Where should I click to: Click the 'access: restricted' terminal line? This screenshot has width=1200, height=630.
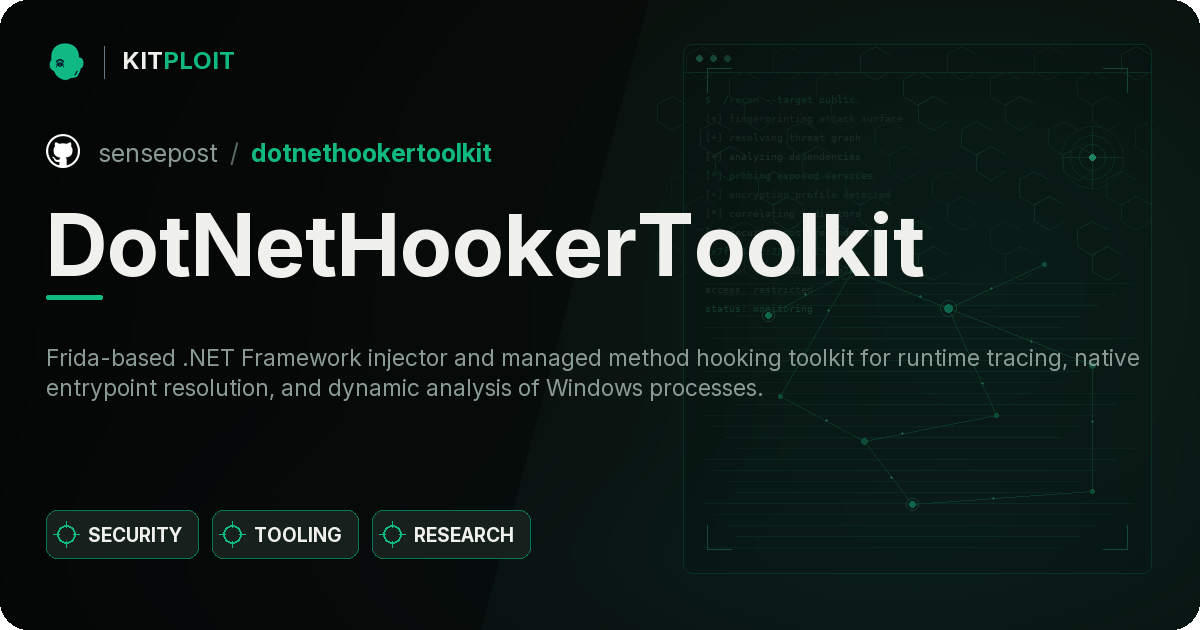(759, 290)
